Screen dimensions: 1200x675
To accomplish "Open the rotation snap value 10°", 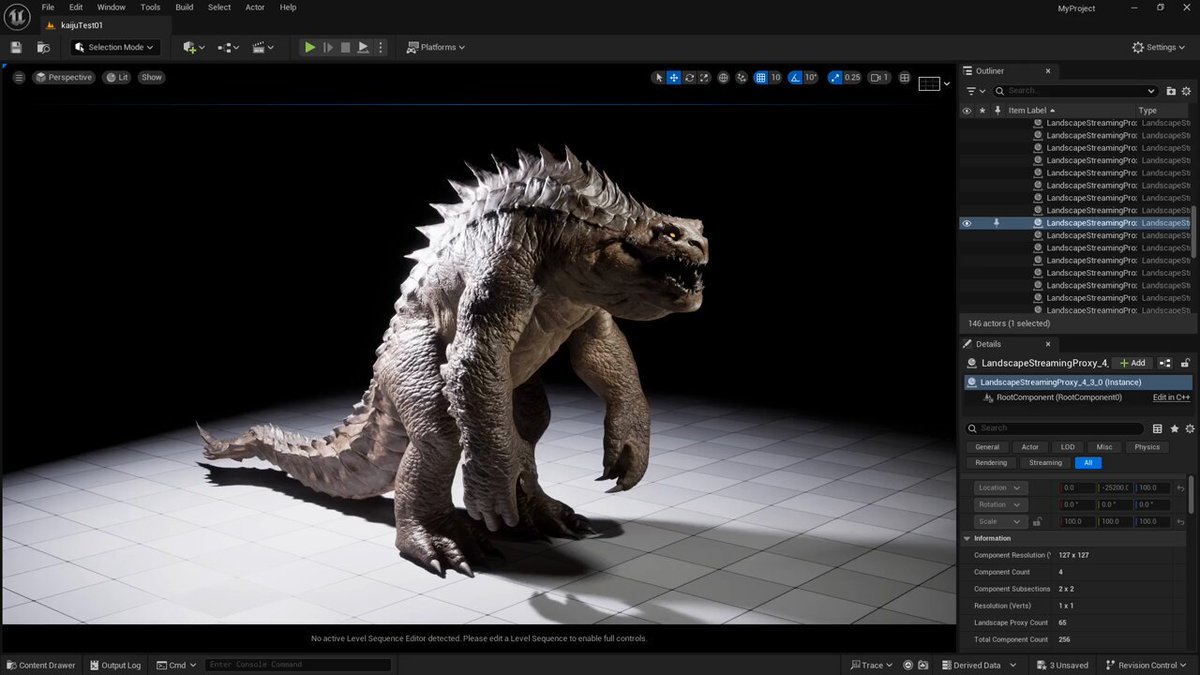I will pos(811,77).
